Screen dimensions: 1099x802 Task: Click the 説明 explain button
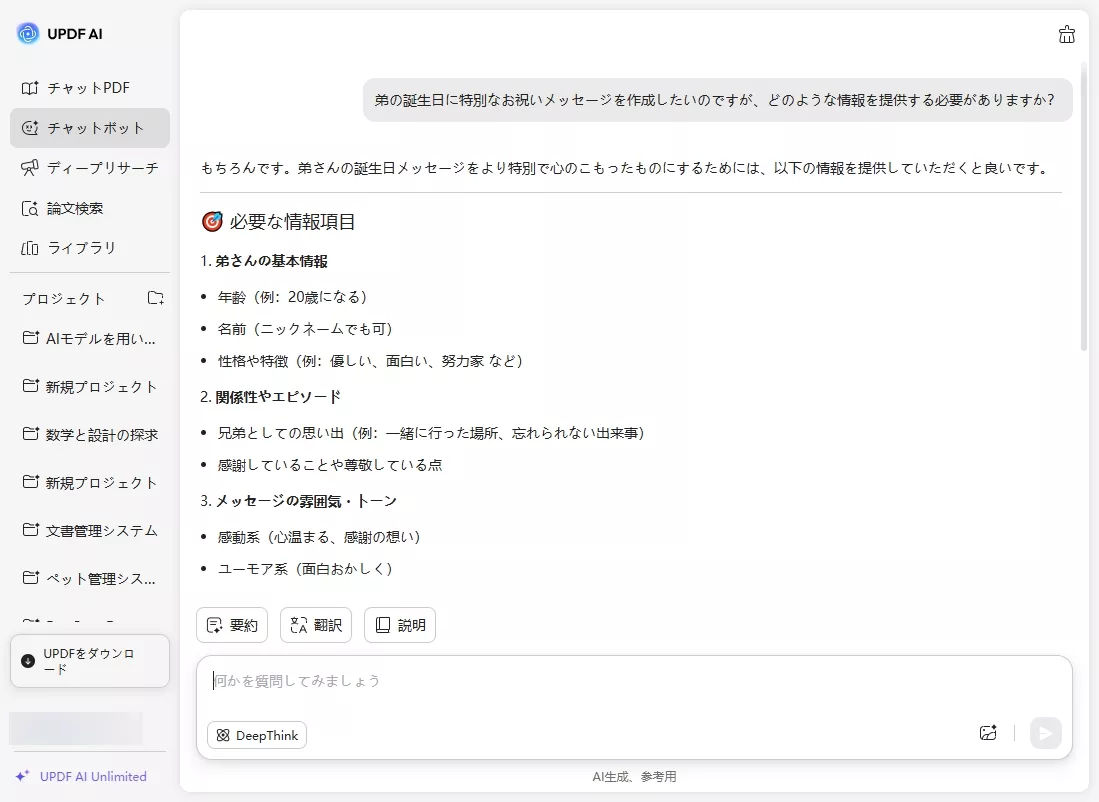(x=400, y=625)
